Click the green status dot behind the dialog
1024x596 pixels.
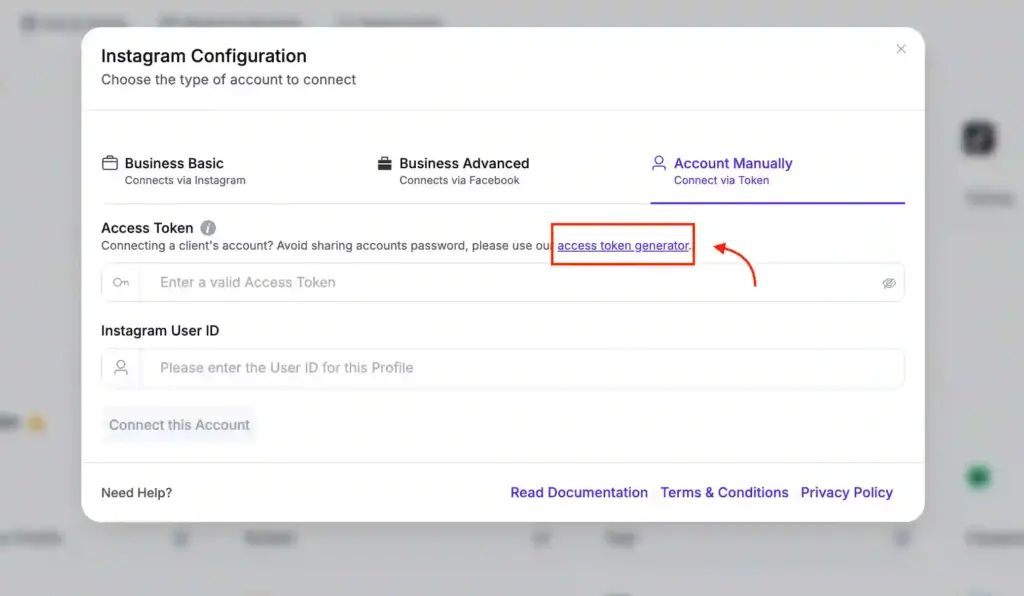coord(977,477)
